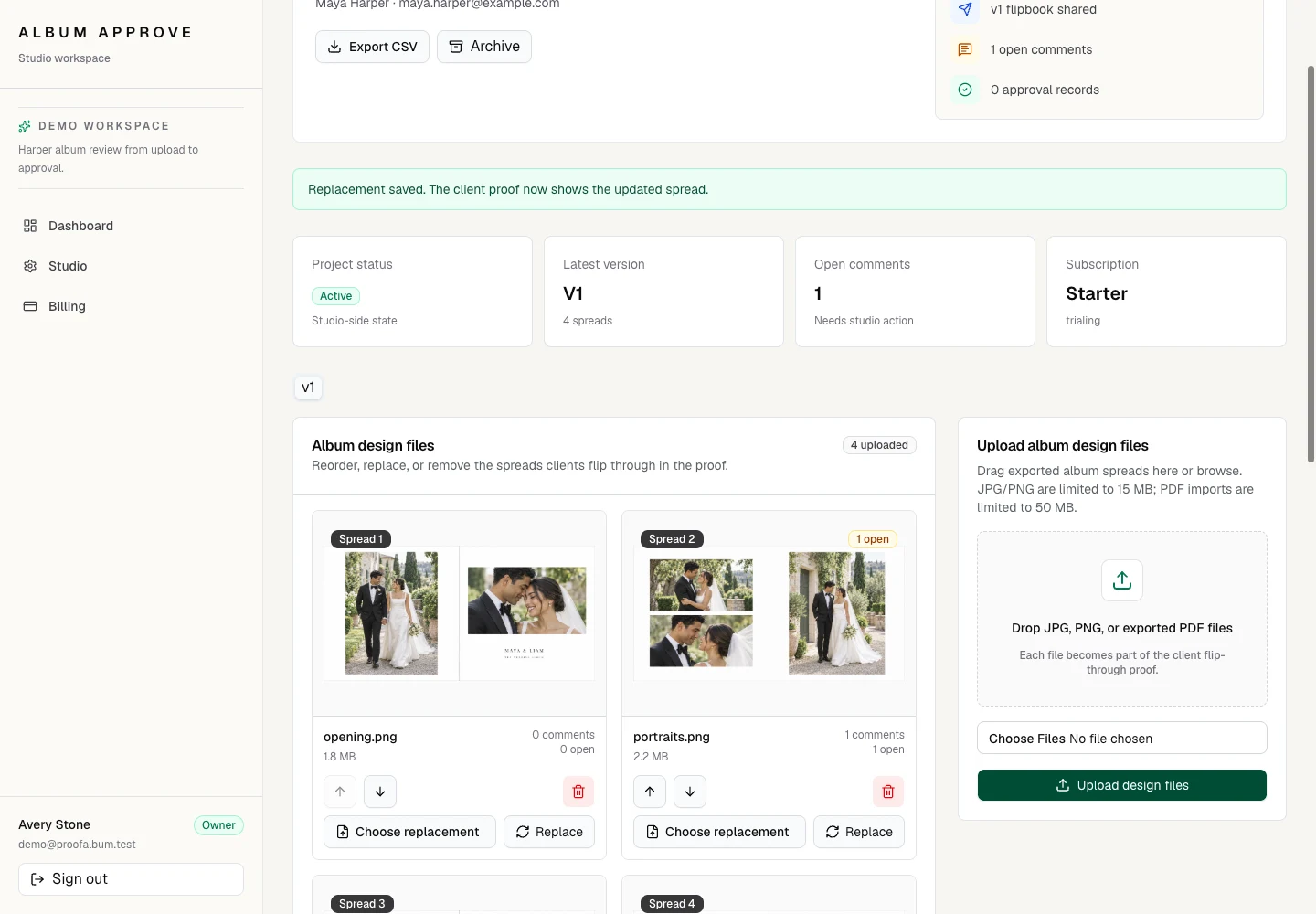Viewport: 1316px width, 914px height.
Task: Click the Choose Files input
Action: (1122, 739)
